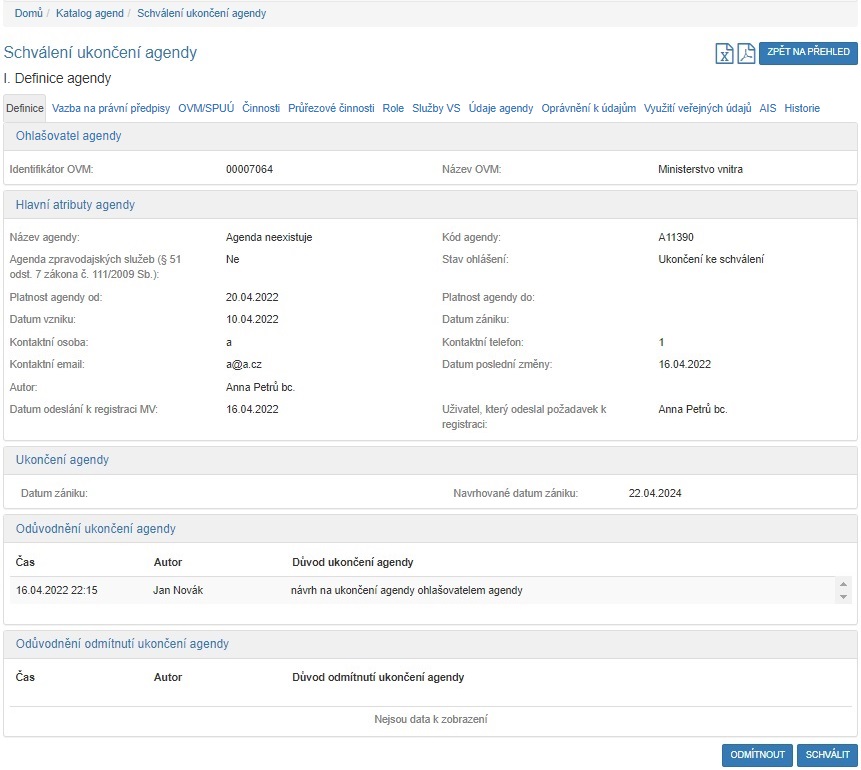Select the Role tab
861x770 pixels.
click(x=393, y=108)
